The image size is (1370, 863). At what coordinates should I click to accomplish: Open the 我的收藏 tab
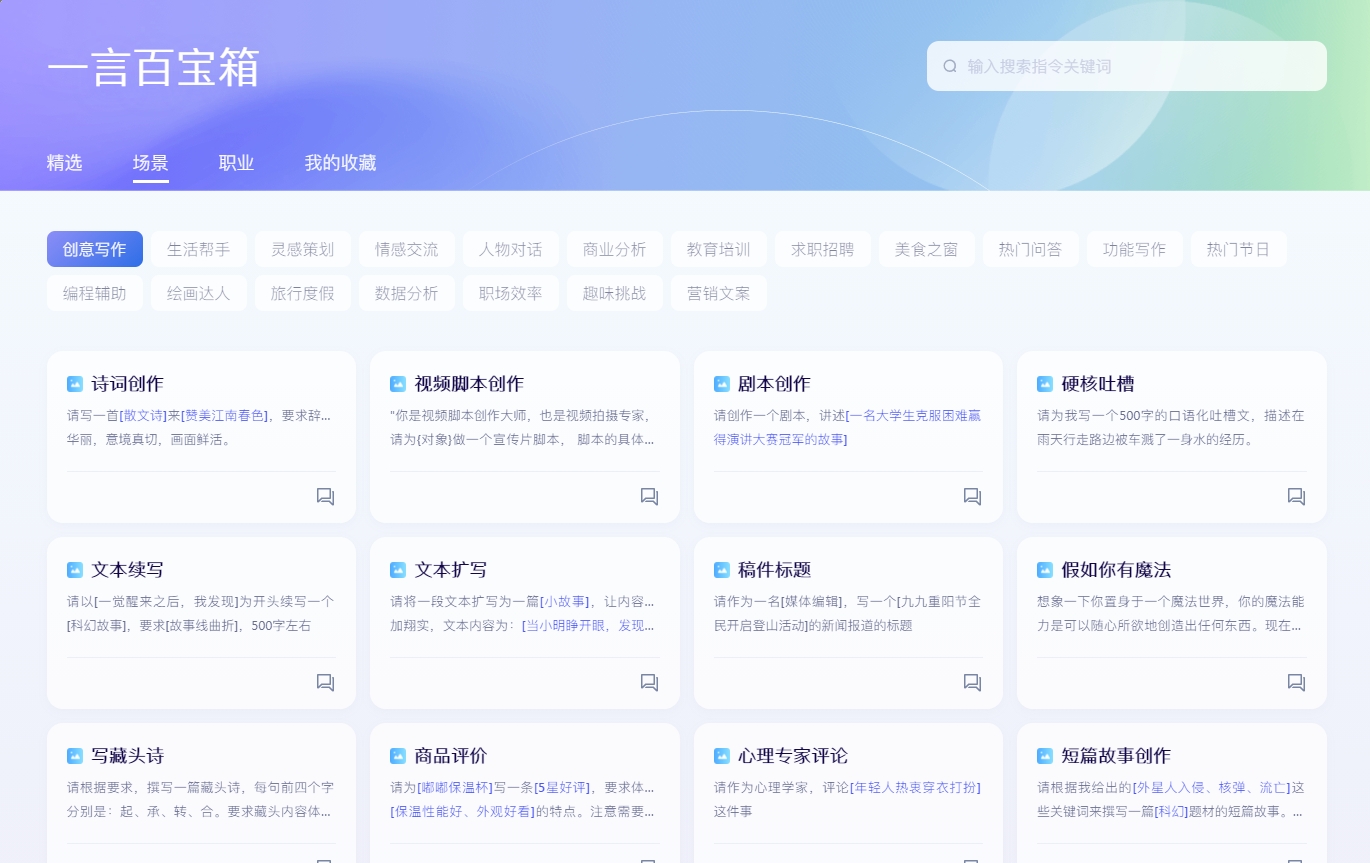click(340, 163)
